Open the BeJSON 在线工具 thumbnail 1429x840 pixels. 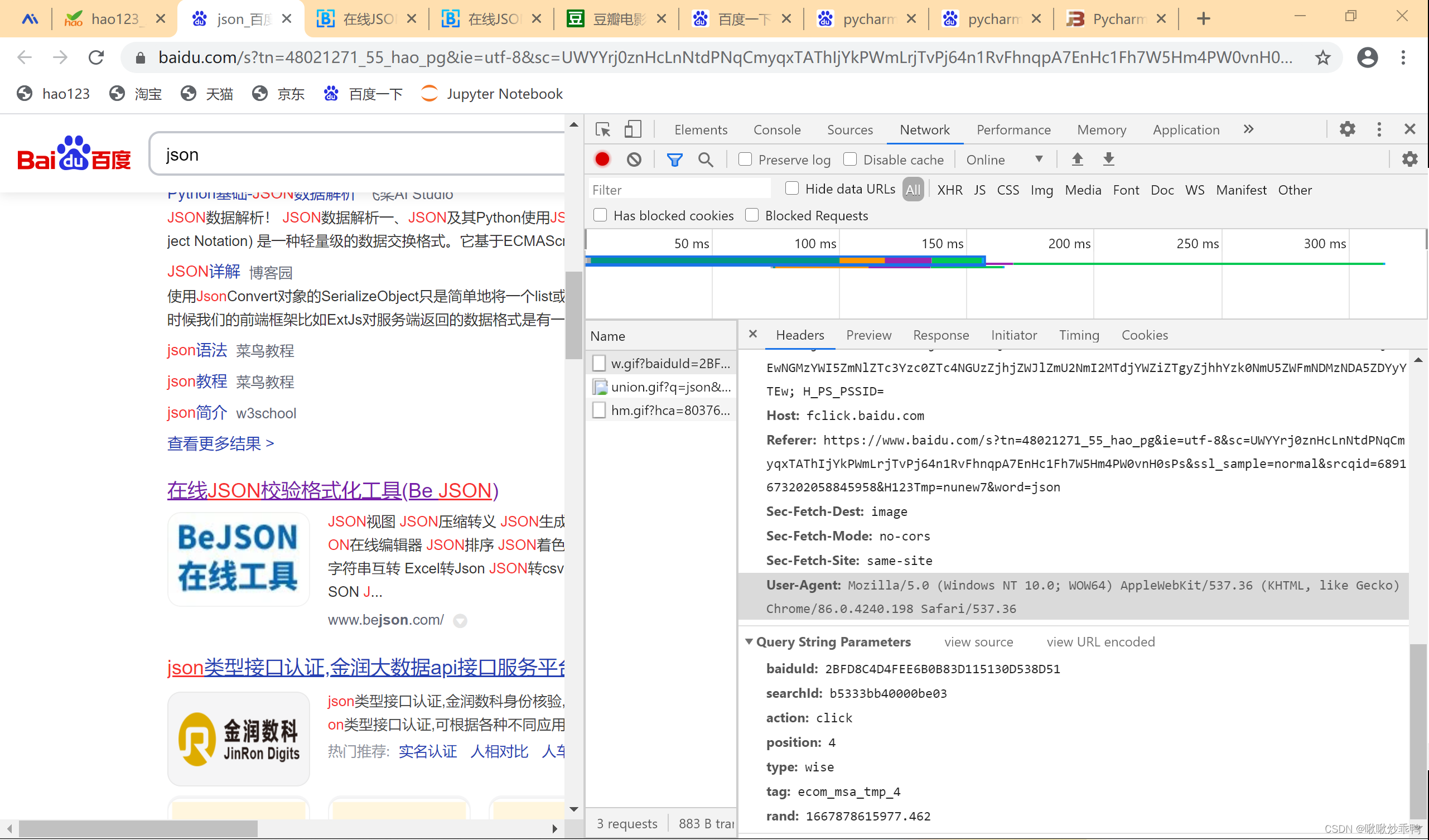point(239,559)
